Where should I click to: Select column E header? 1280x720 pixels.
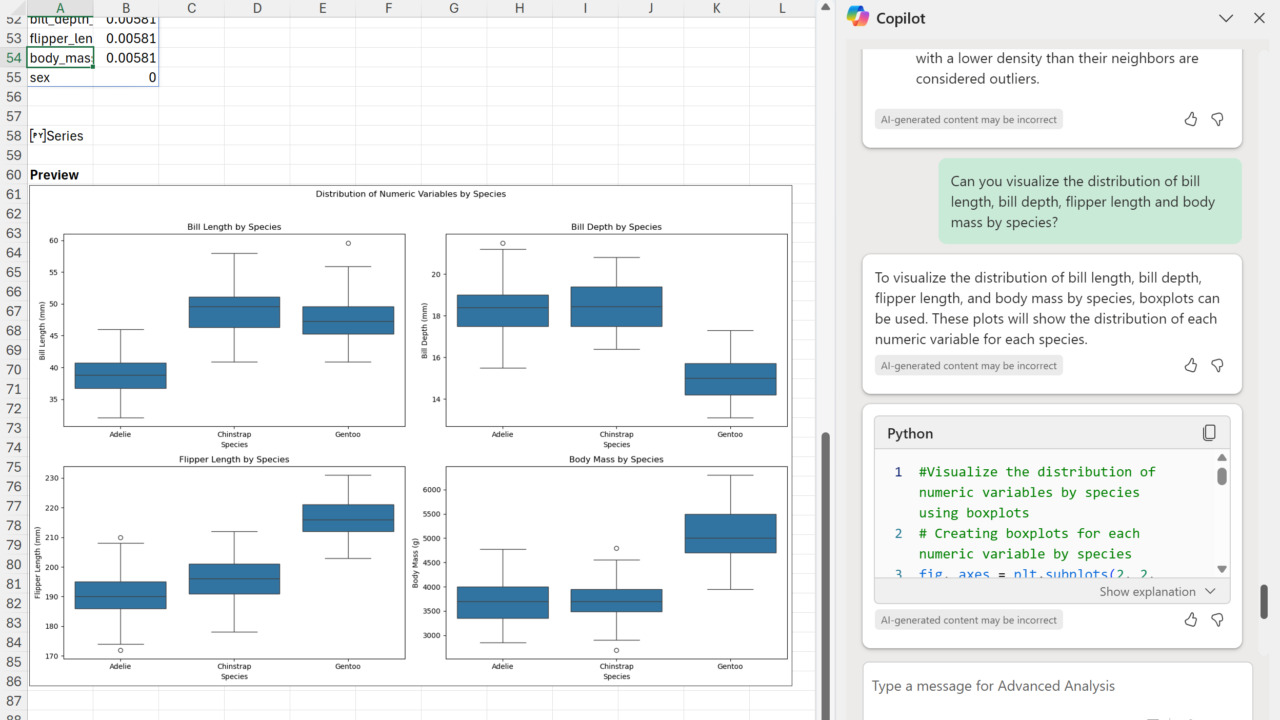322,8
